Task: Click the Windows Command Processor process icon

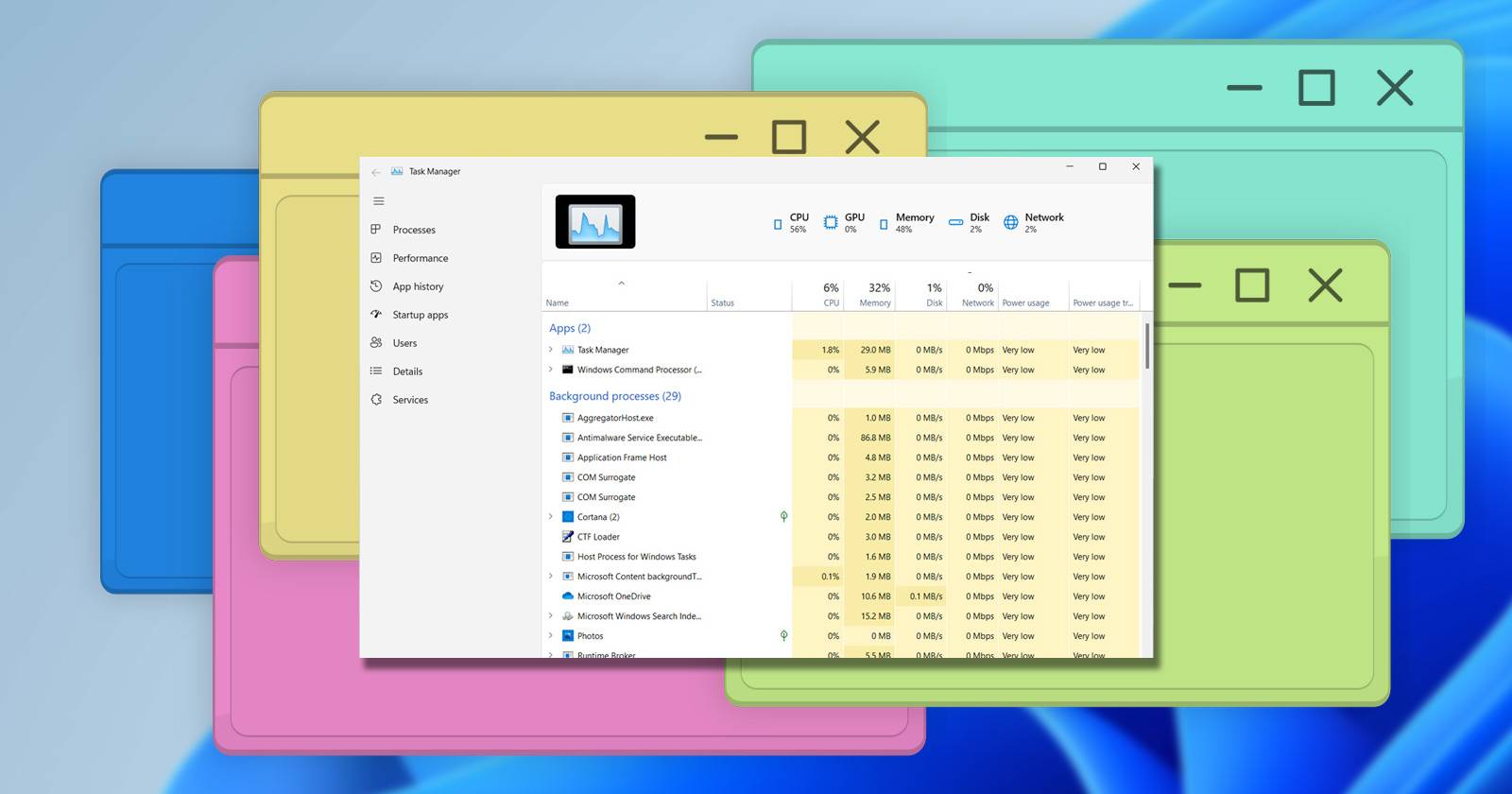Action: (x=568, y=370)
